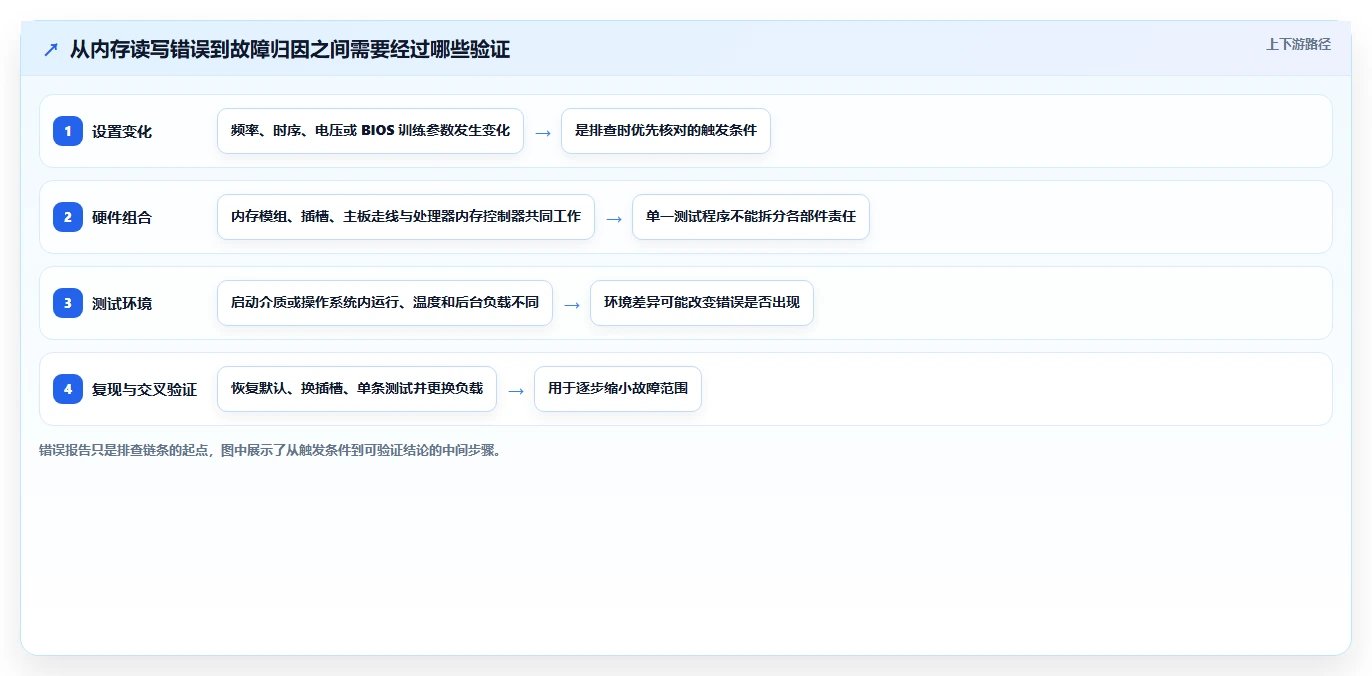Click the box '环境差异可能改变错误是否出现'
The image size is (1372, 676).
[x=702, y=303]
